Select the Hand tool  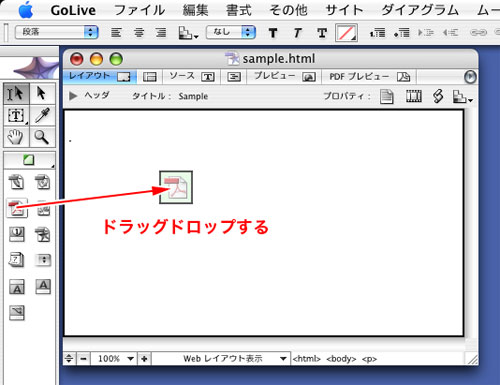point(16,137)
